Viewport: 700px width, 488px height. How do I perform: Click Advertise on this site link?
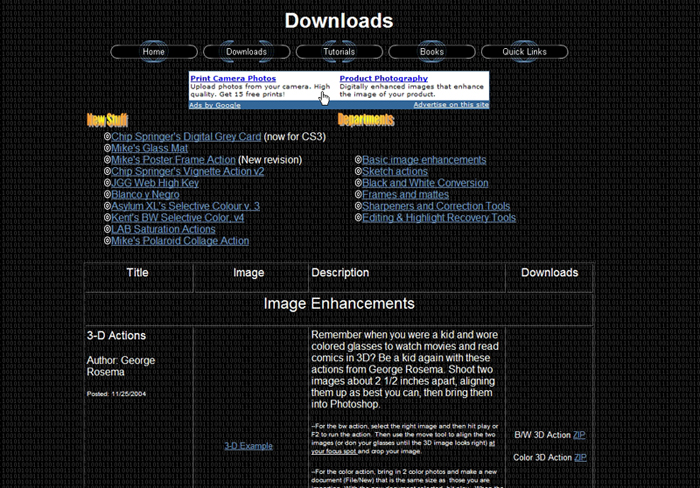(x=451, y=104)
